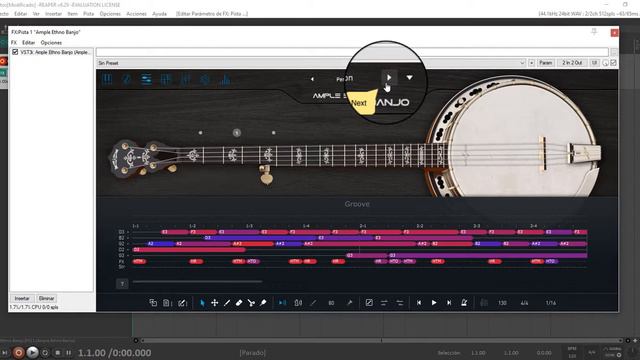Click the riffer horizontal scroll bar under note lanes
This screenshot has height=360, width=640.
(197, 281)
